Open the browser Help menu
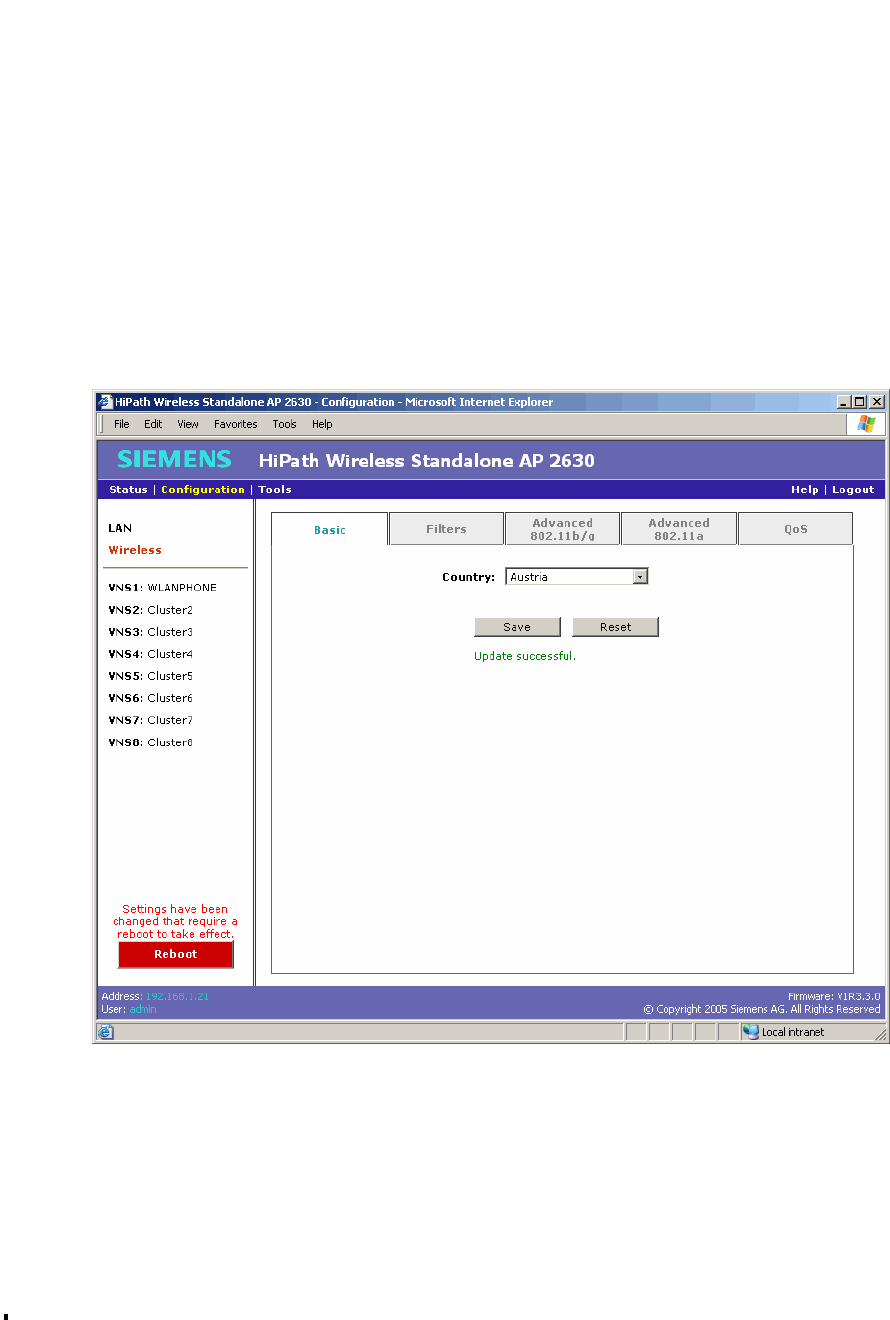 (x=322, y=424)
